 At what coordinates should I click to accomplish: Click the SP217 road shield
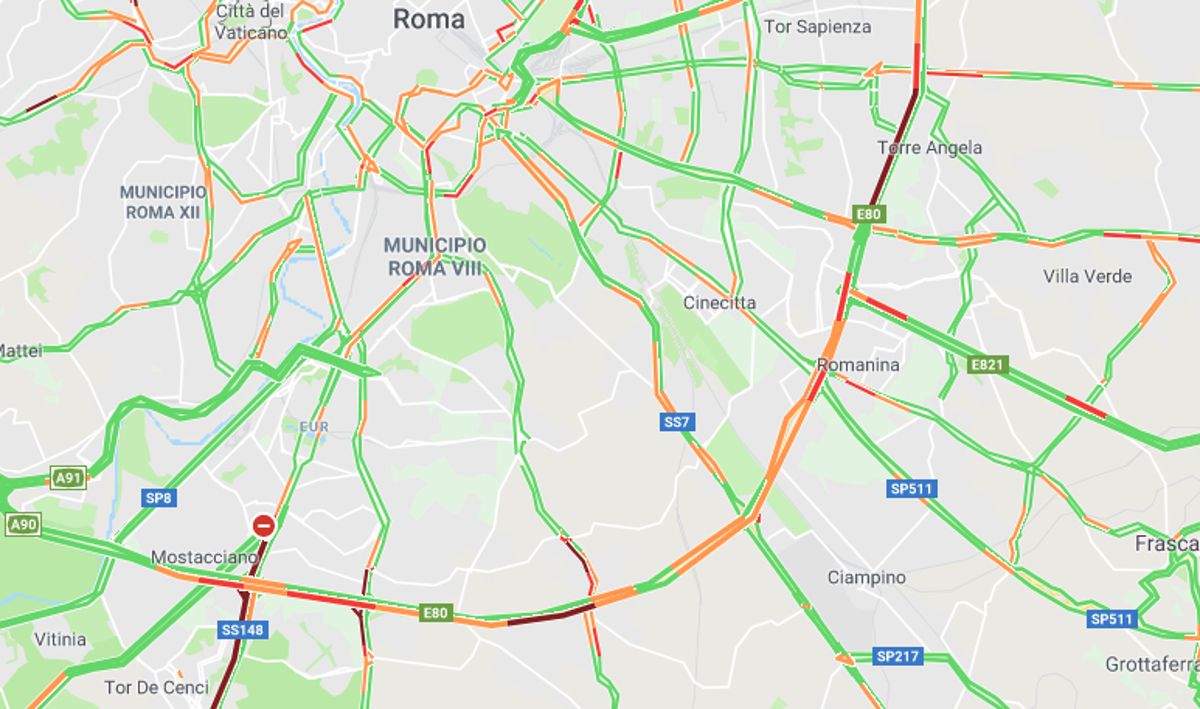pyautogui.click(x=898, y=657)
